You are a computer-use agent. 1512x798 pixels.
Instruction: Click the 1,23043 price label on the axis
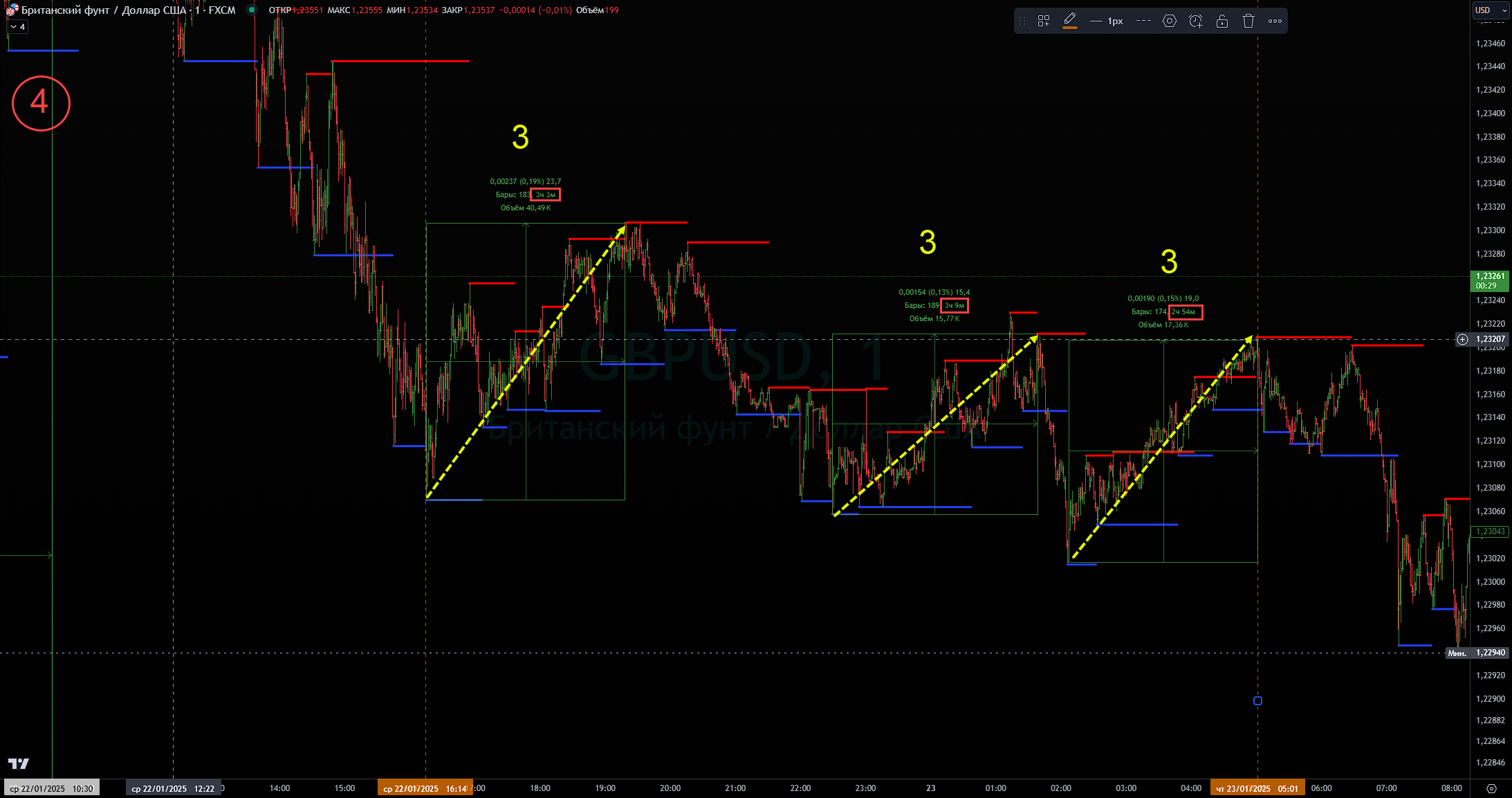[x=1490, y=532]
